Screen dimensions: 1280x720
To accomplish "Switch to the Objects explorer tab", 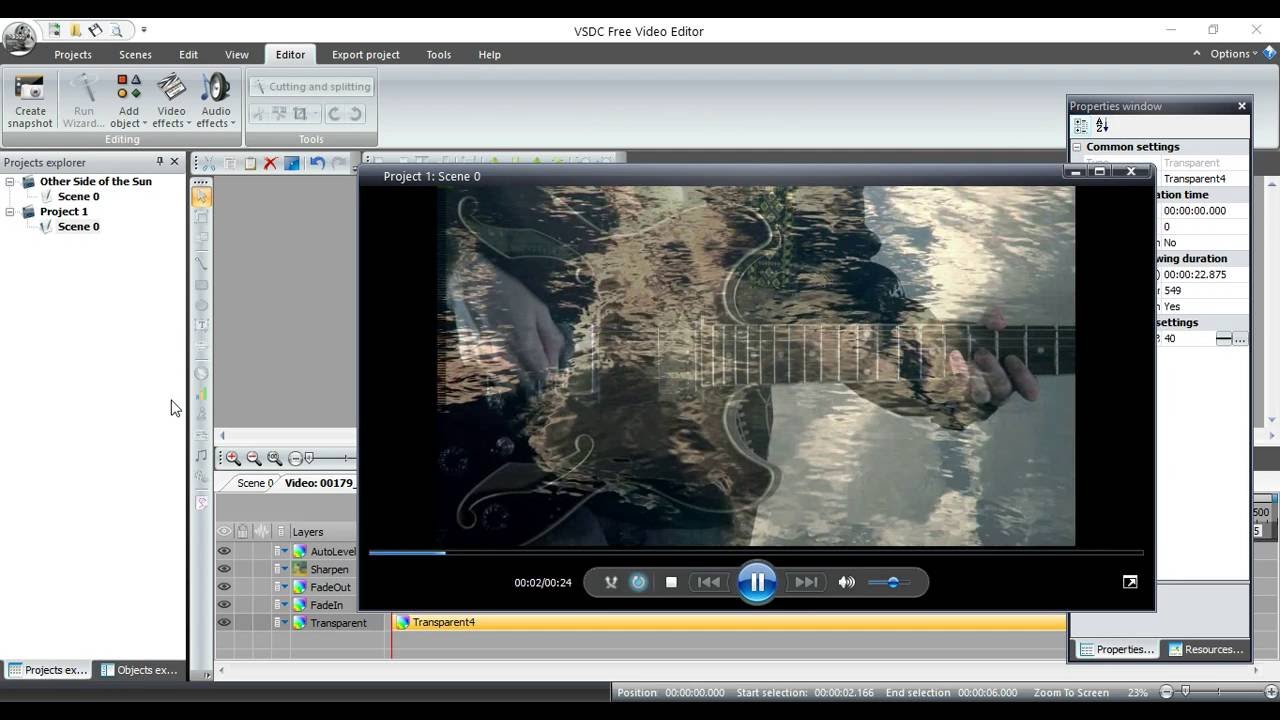I will click(139, 670).
